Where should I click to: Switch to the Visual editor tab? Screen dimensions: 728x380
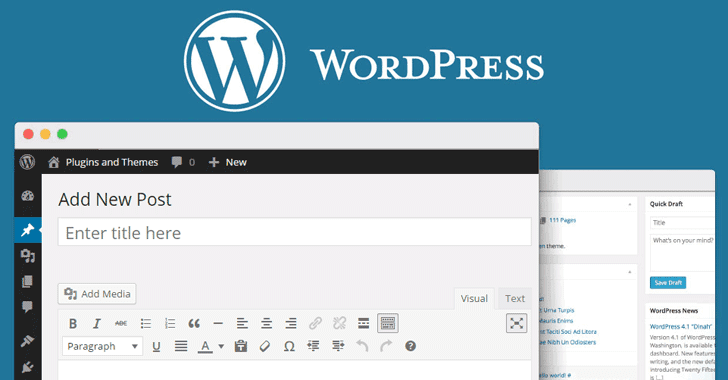(474, 299)
